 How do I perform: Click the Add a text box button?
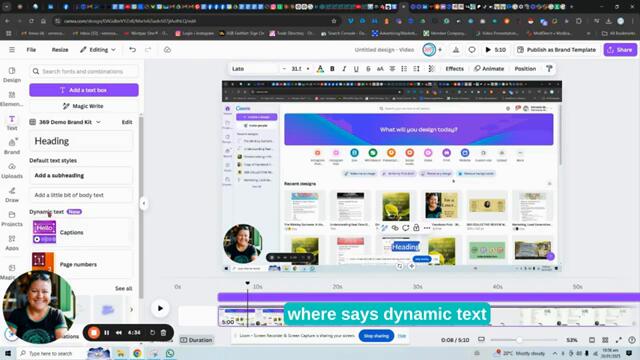tap(84, 90)
